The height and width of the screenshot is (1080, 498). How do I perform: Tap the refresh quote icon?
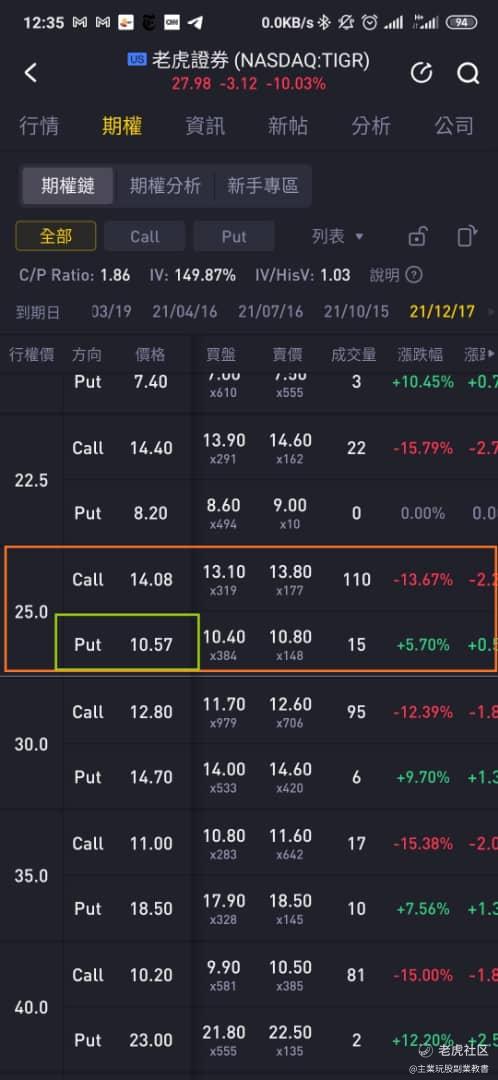(422, 72)
